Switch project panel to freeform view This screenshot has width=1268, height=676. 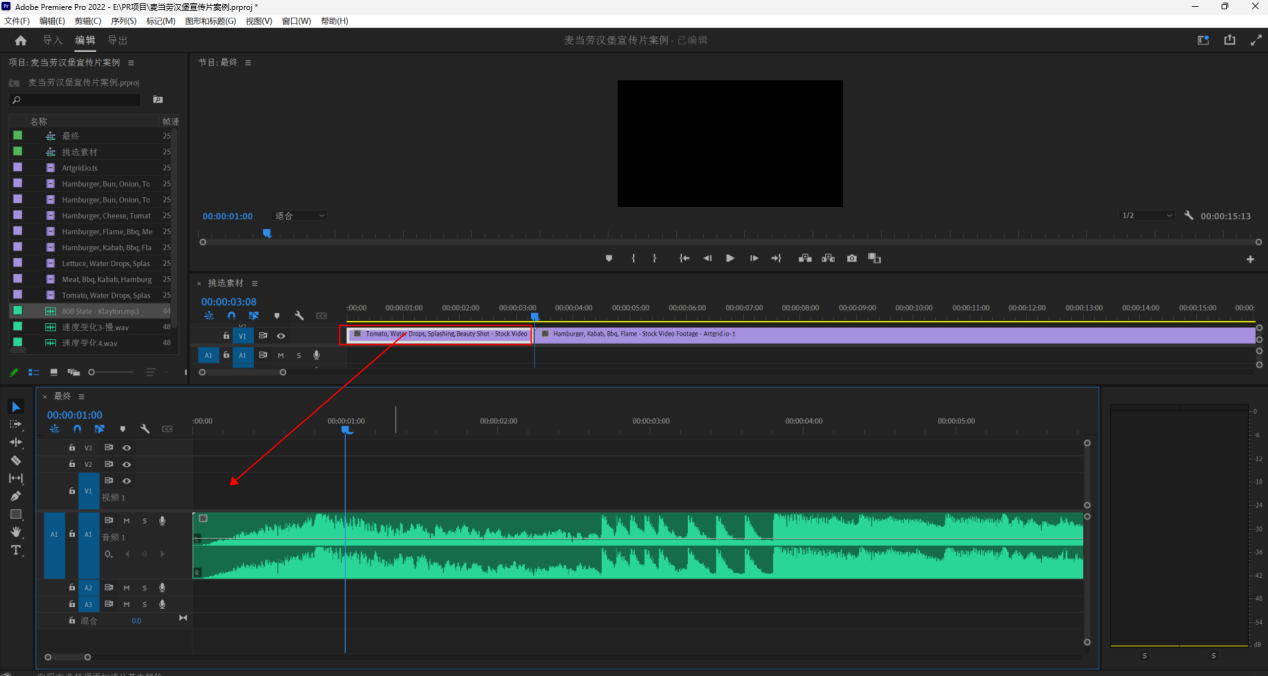tap(72, 372)
